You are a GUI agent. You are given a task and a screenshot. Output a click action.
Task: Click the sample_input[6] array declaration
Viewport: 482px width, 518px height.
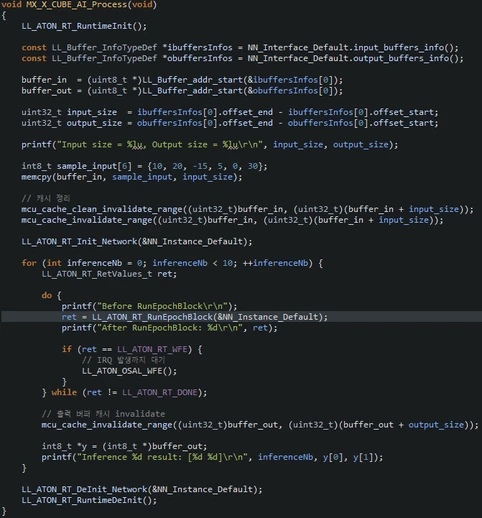(x=76, y=166)
